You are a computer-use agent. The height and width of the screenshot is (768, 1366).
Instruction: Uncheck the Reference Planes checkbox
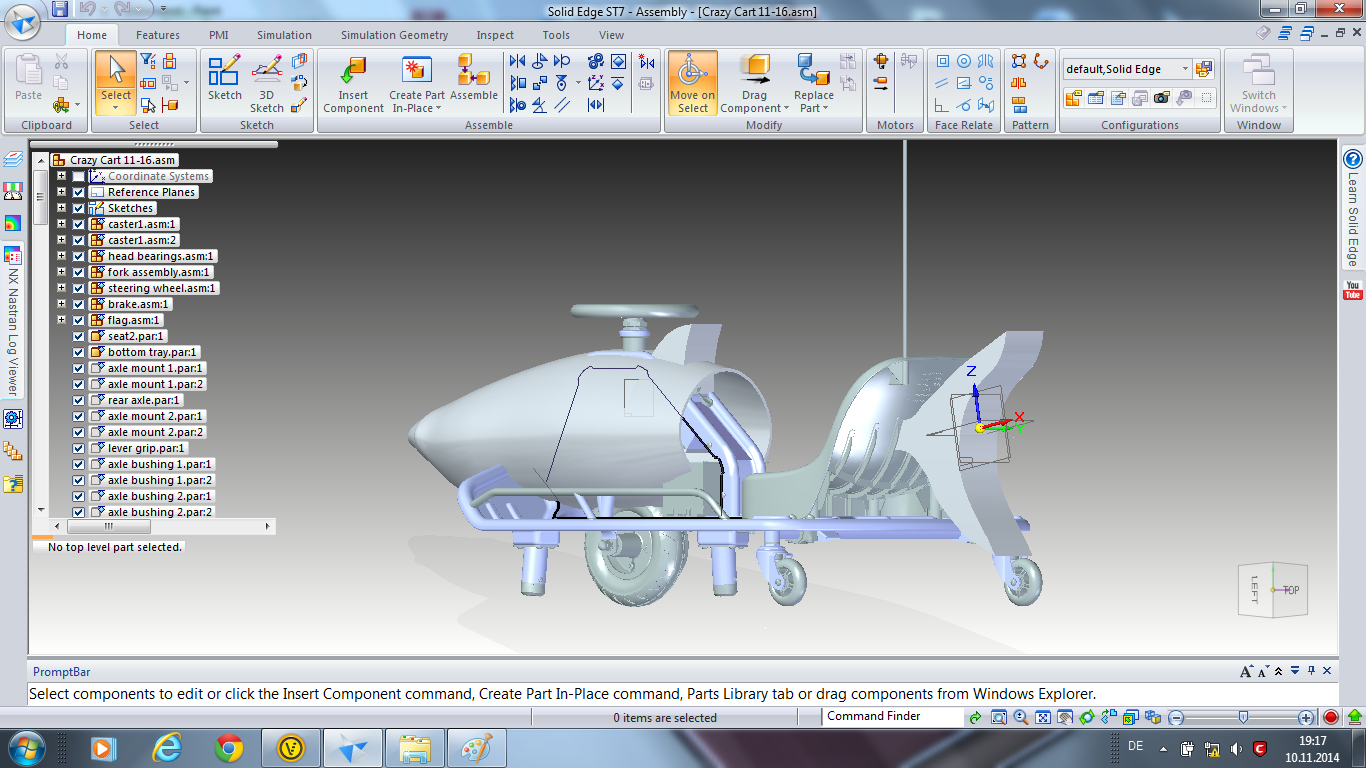point(79,192)
